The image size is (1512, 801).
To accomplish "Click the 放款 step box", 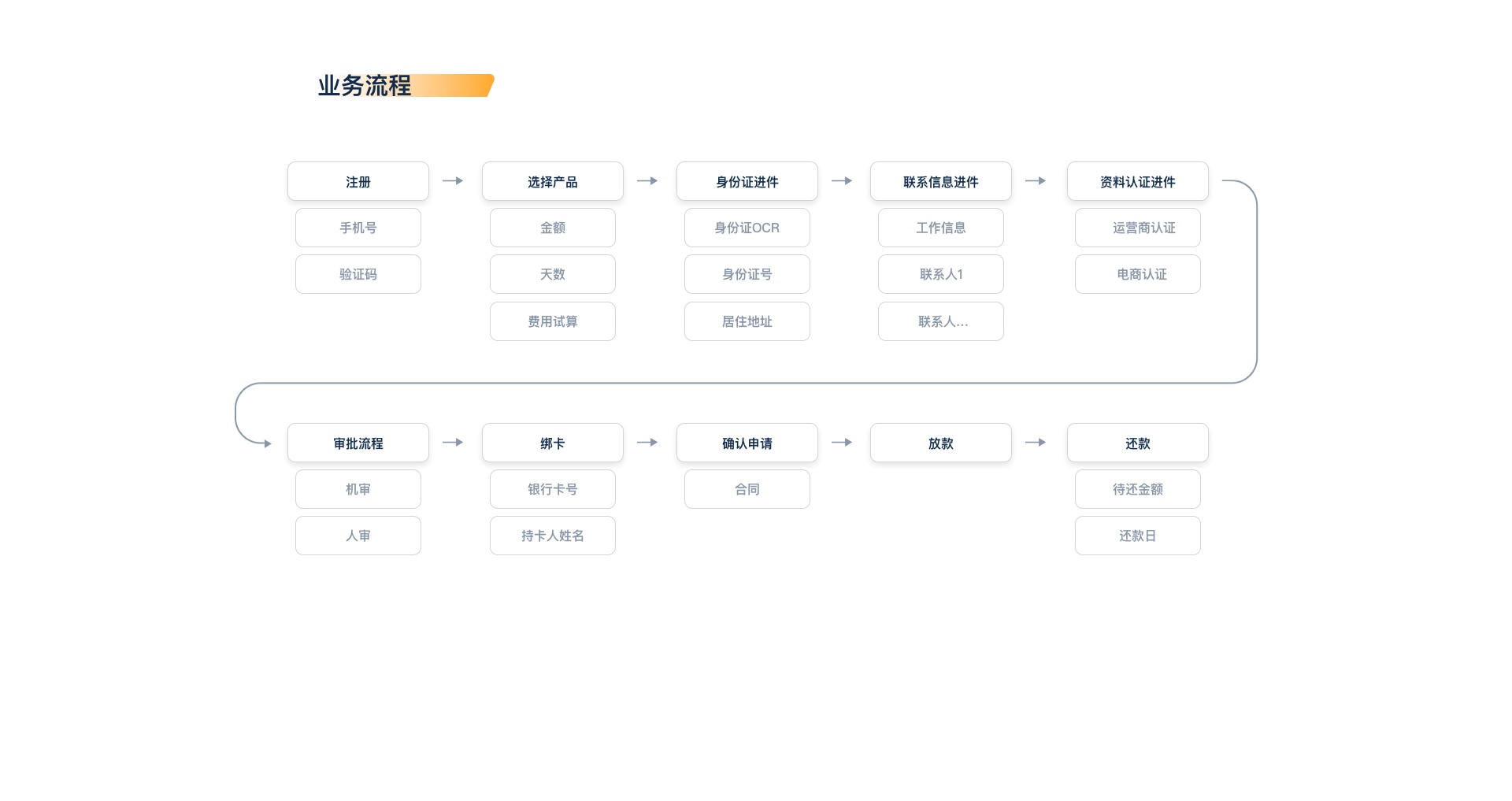I will tap(941, 443).
